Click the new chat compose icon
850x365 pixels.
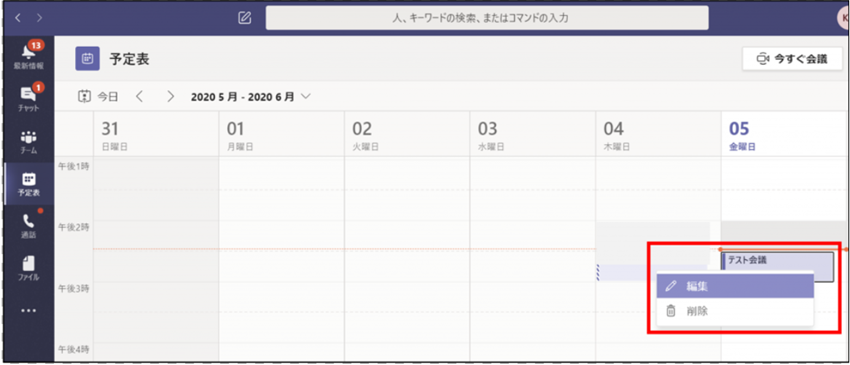point(245,18)
